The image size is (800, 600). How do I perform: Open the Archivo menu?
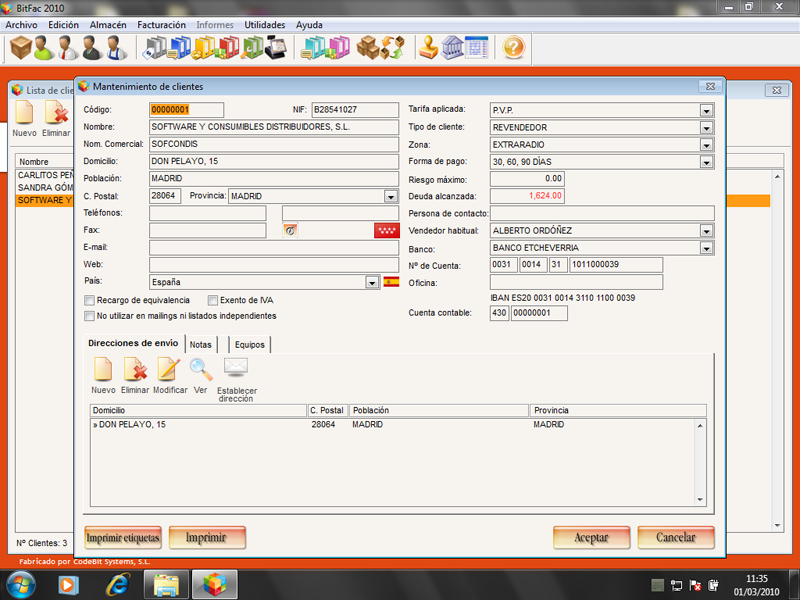(x=21, y=24)
